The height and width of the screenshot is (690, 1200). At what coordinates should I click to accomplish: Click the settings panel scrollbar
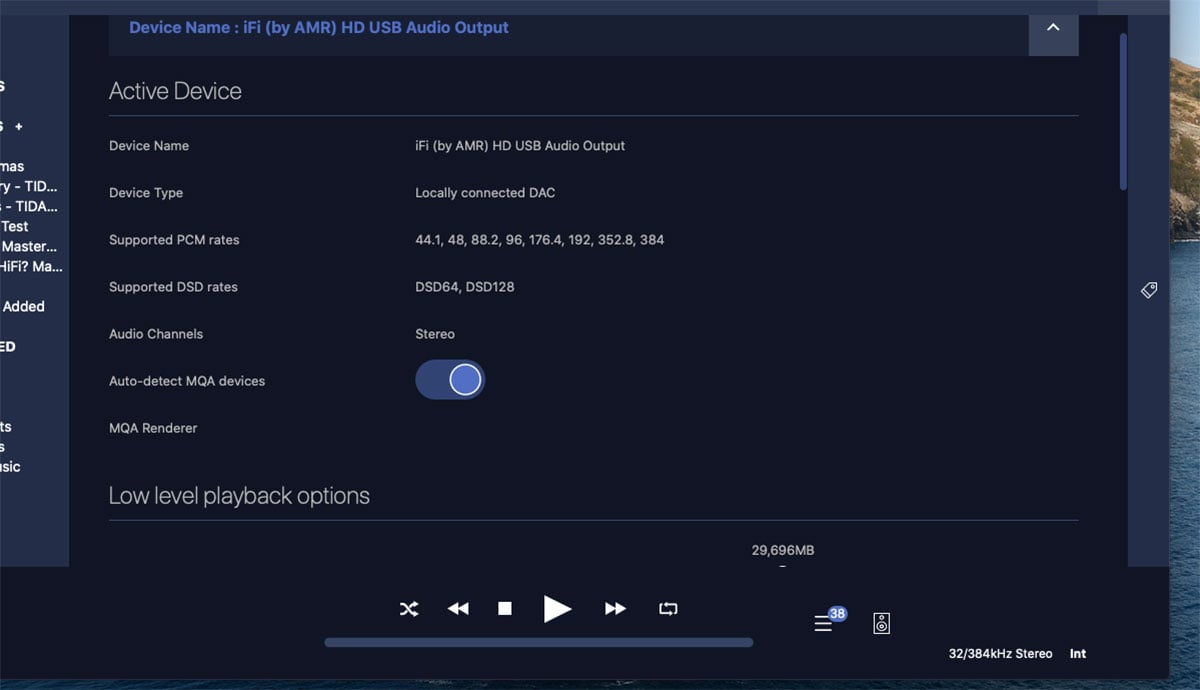coord(1123,110)
